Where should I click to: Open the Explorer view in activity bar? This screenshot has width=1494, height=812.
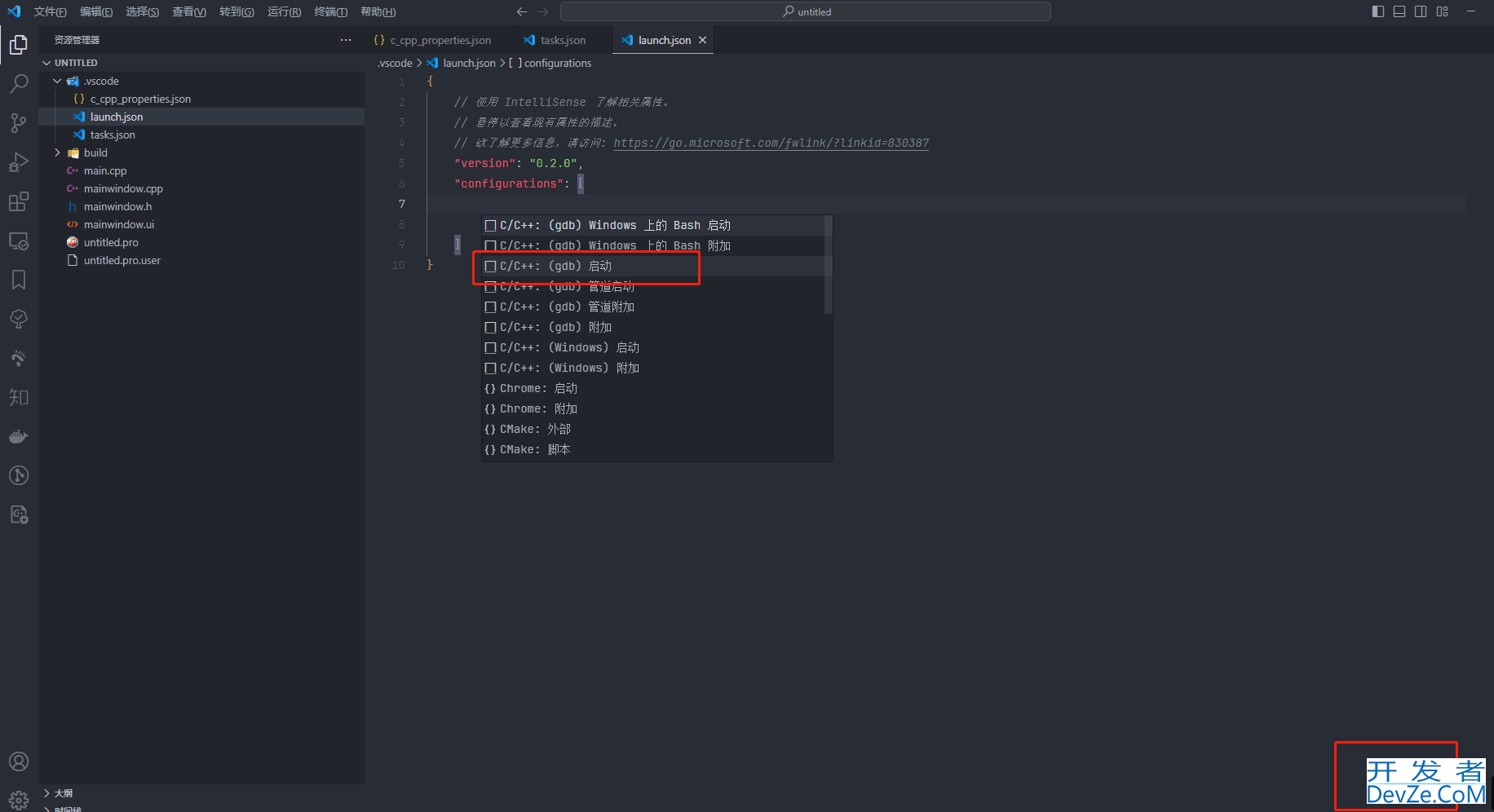click(x=19, y=45)
